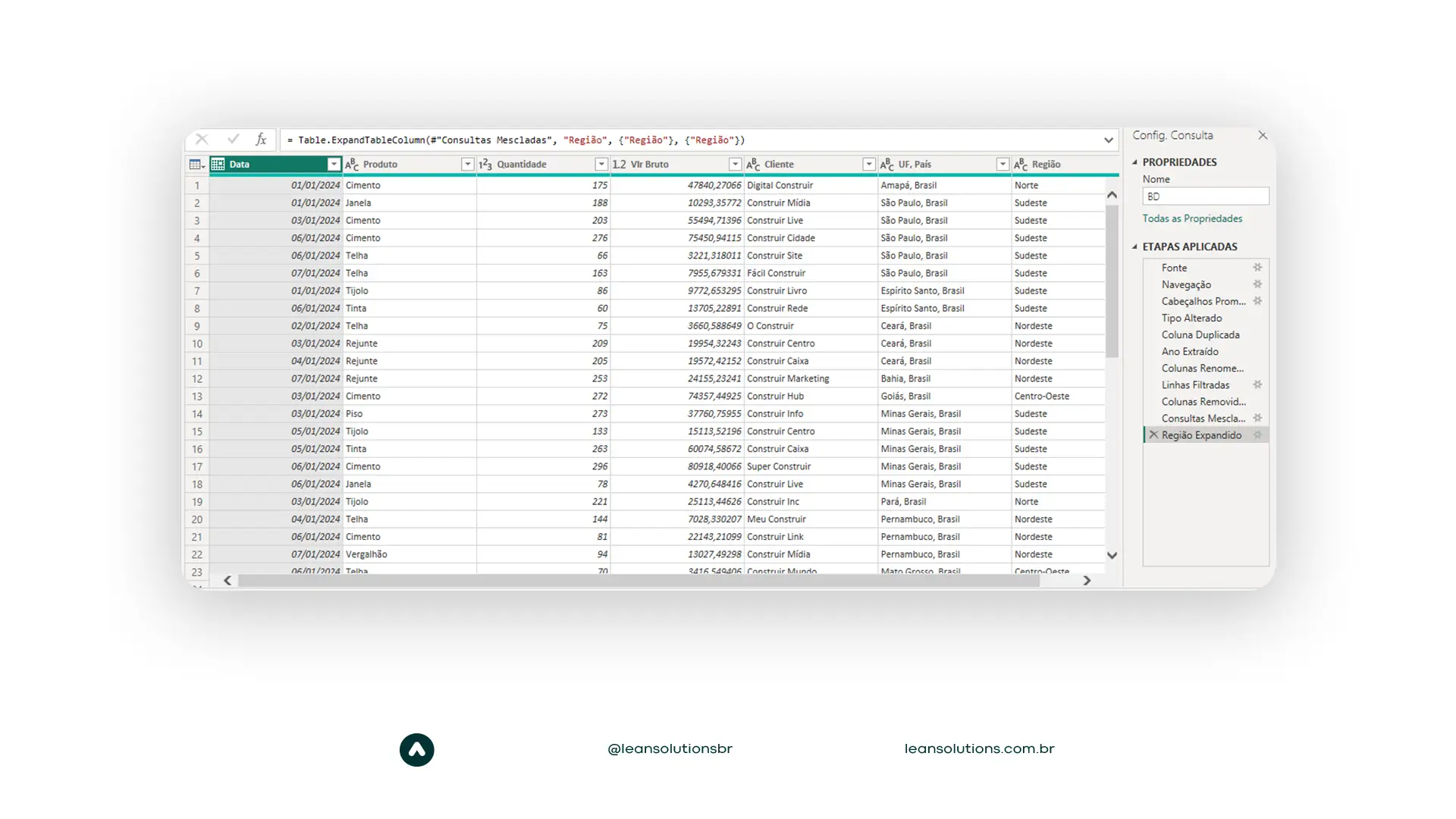Screen dimensions: 1456x819
Task: Click the cell Bahia, Brasil
Action: [944, 378]
